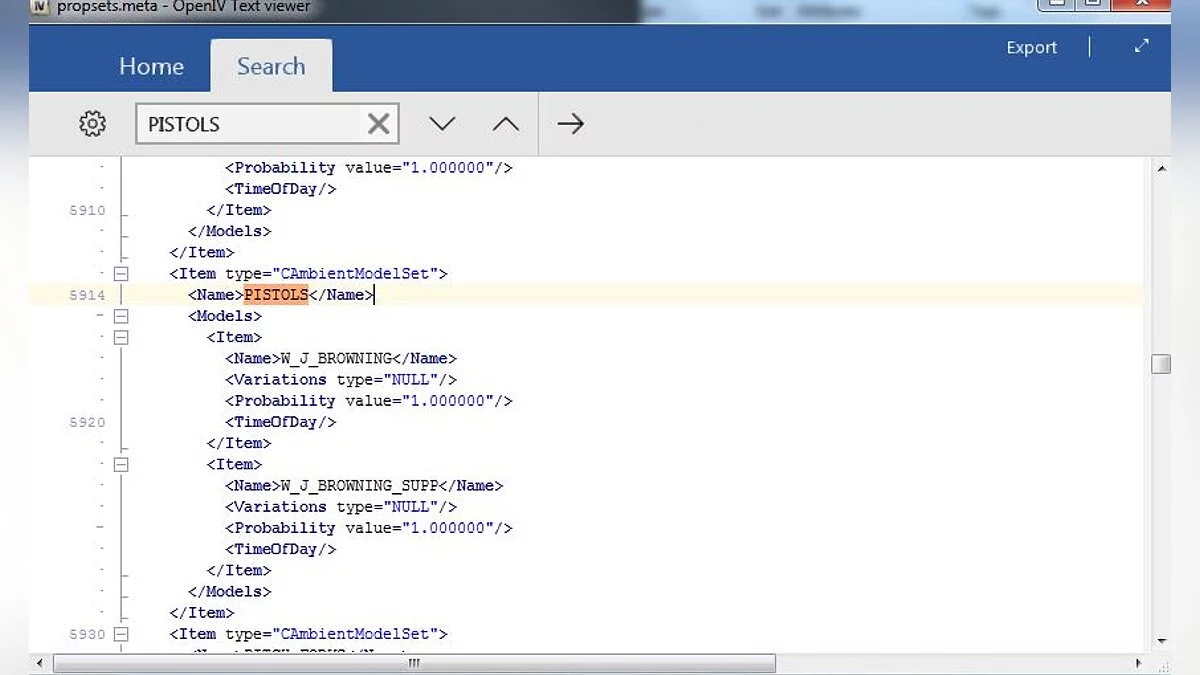Click line number 5930 in the gutter
1200x675 pixels.
click(x=87, y=634)
